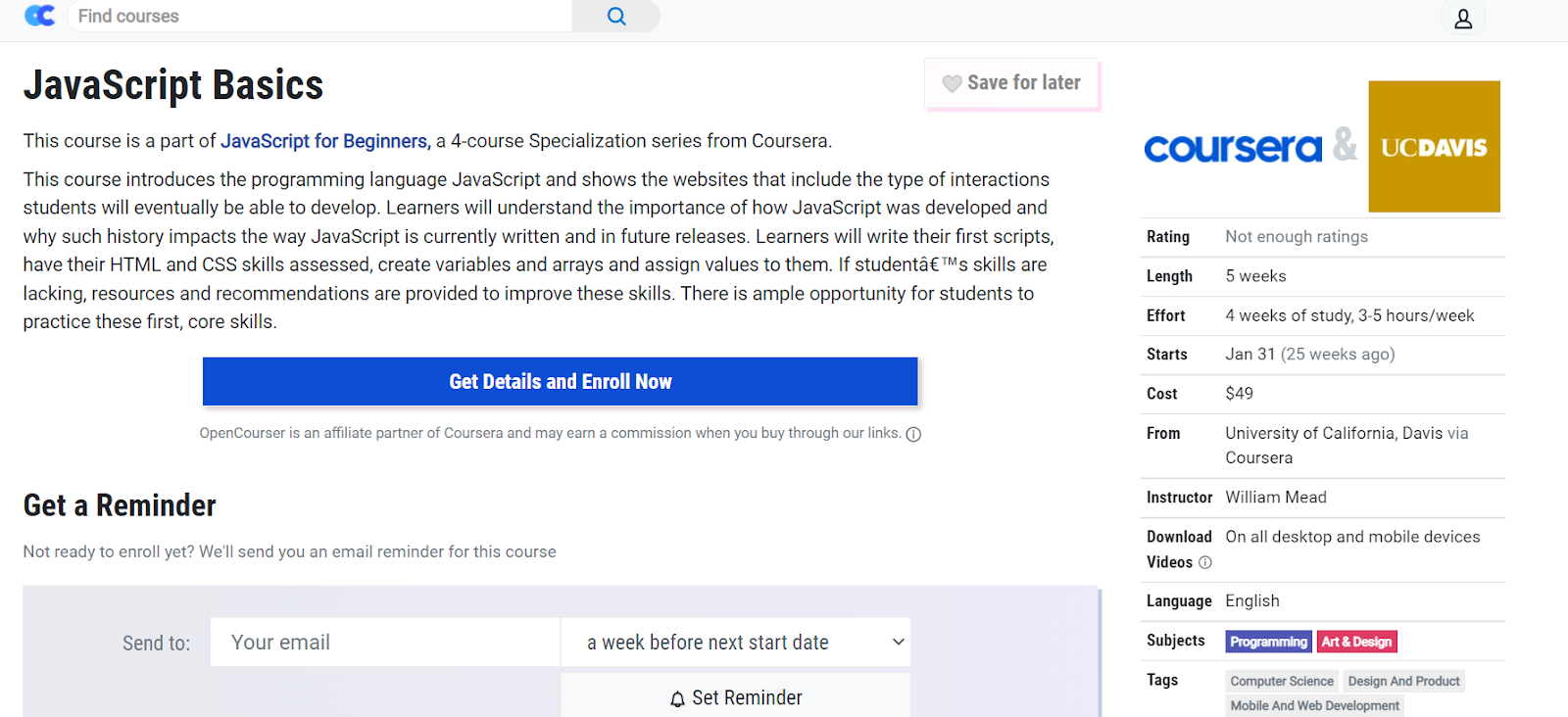This screenshot has width=1568, height=717.
Task: Click the Coursera logo
Action: pos(1233,148)
